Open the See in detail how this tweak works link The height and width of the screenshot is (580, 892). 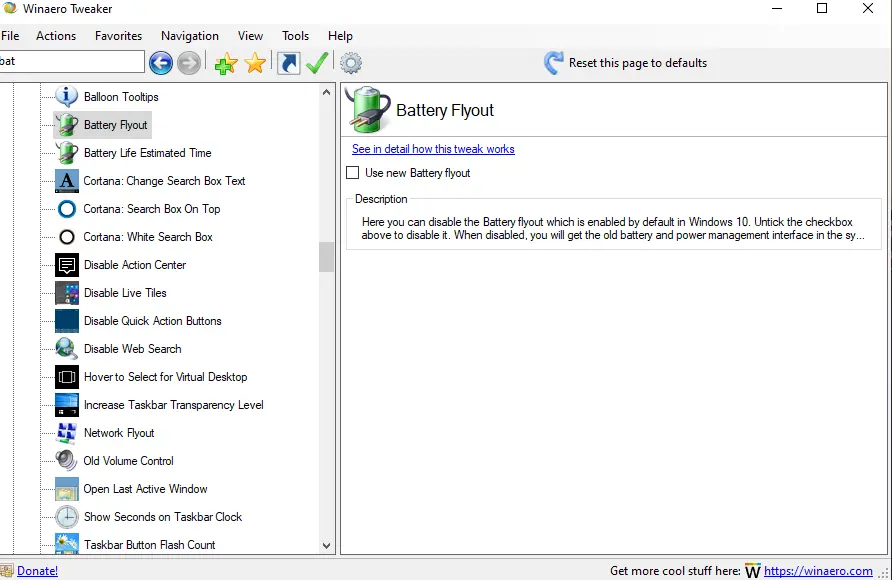click(x=433, y=149)
